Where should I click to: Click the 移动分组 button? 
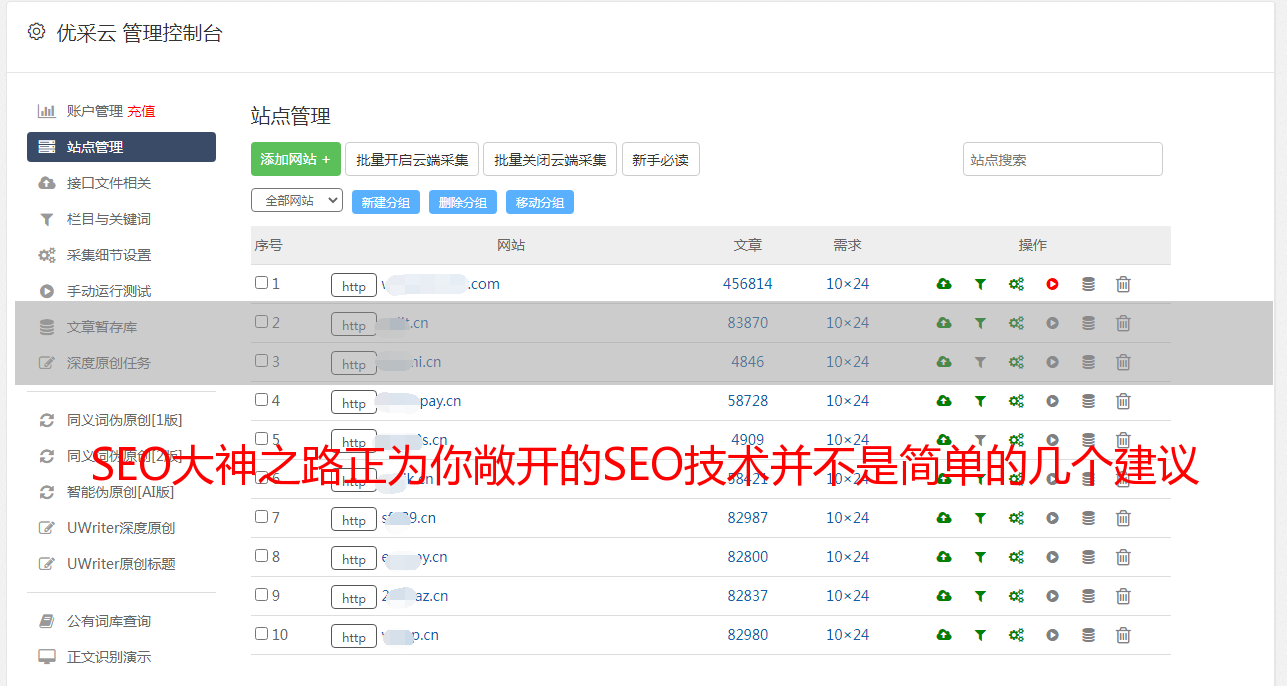pos(540,202)
